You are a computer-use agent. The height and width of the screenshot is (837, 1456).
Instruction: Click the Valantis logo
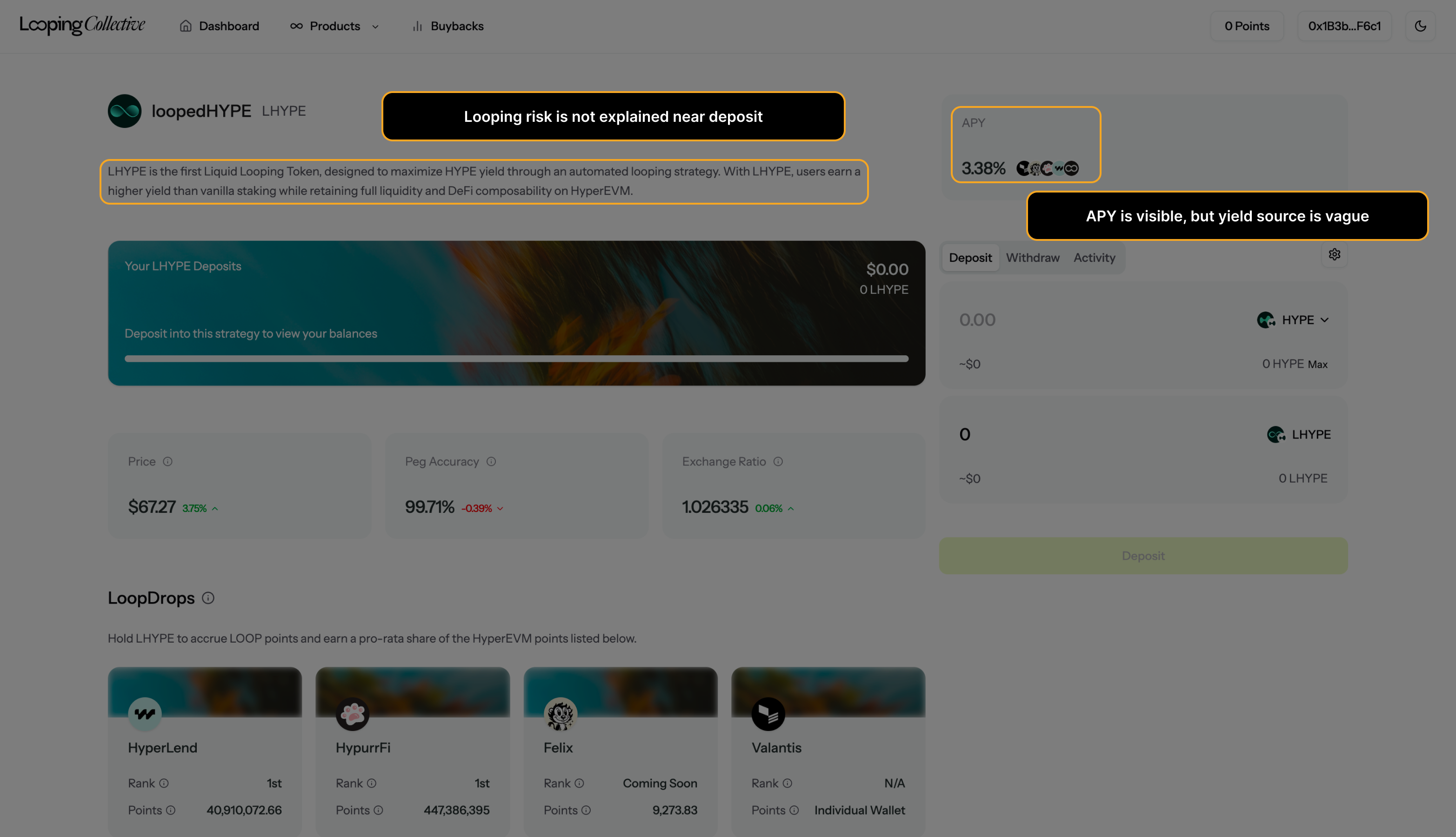(x=768, y=714)
